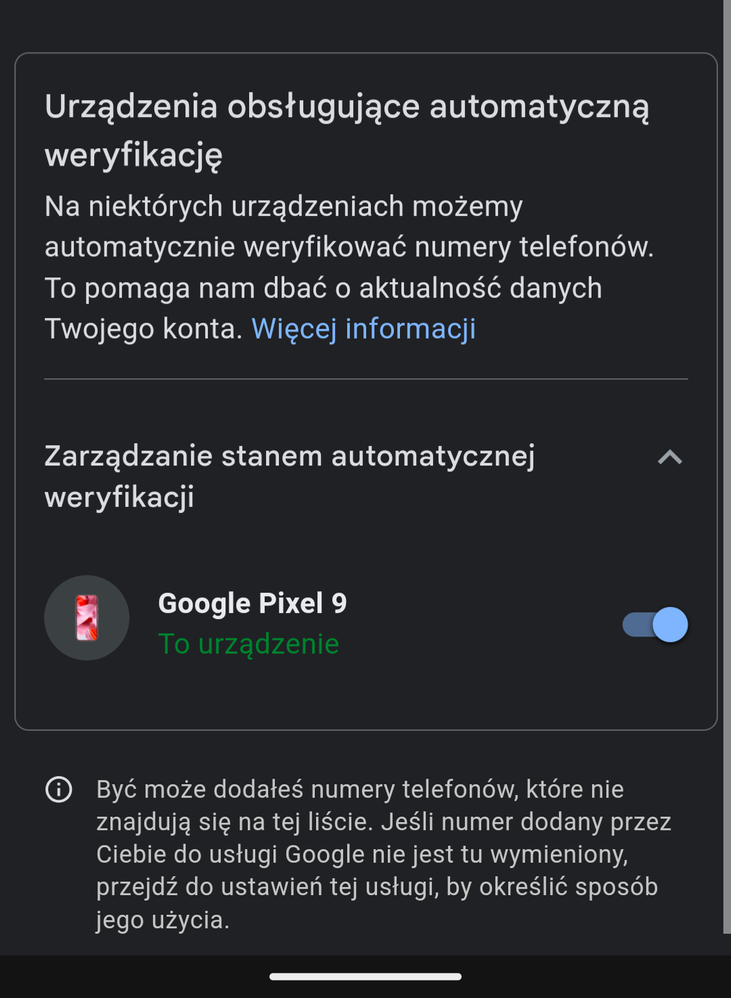Tap the divider line above Zarządzanie section

pos(366,379)
